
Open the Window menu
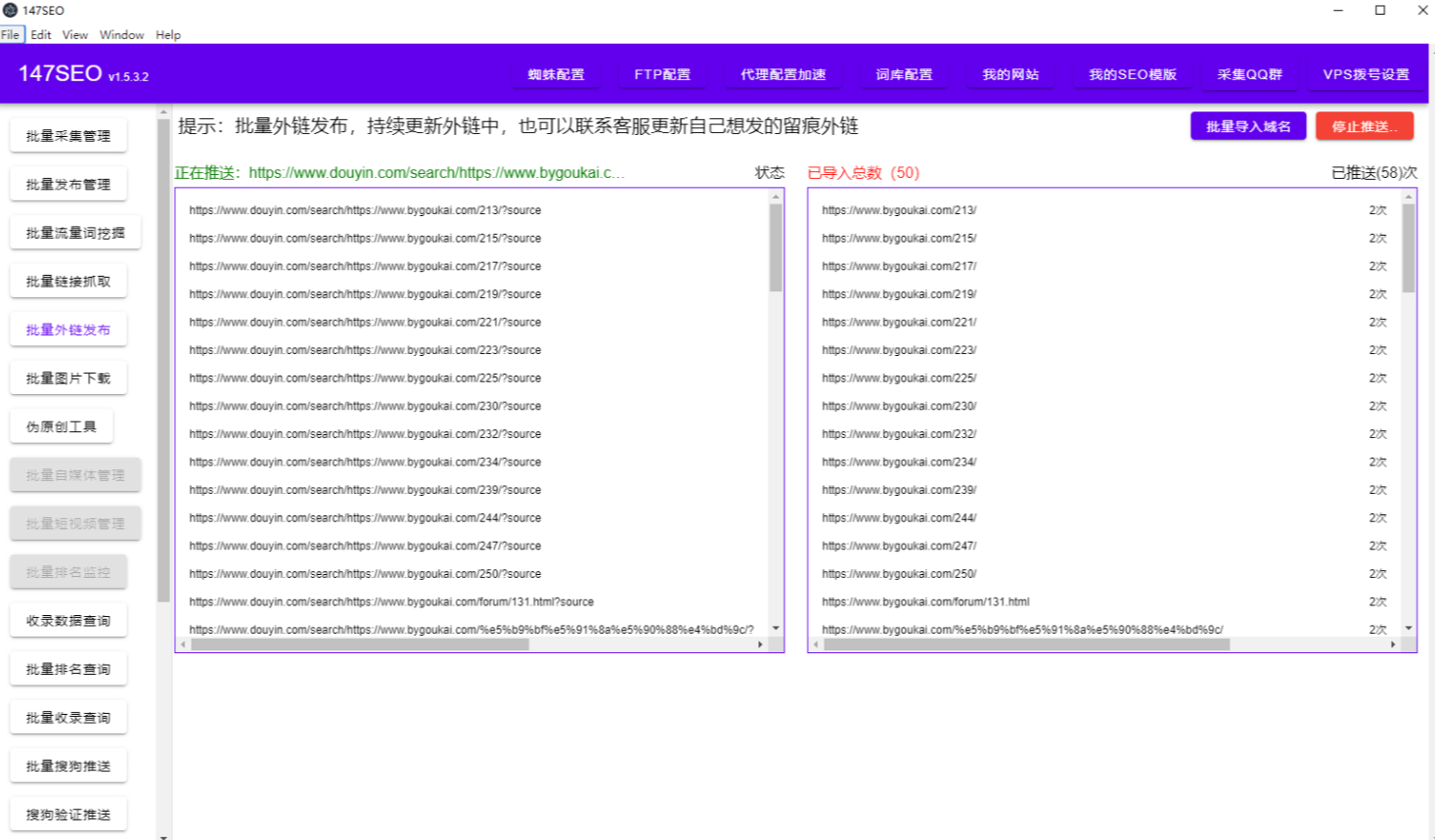pos(121,34)
